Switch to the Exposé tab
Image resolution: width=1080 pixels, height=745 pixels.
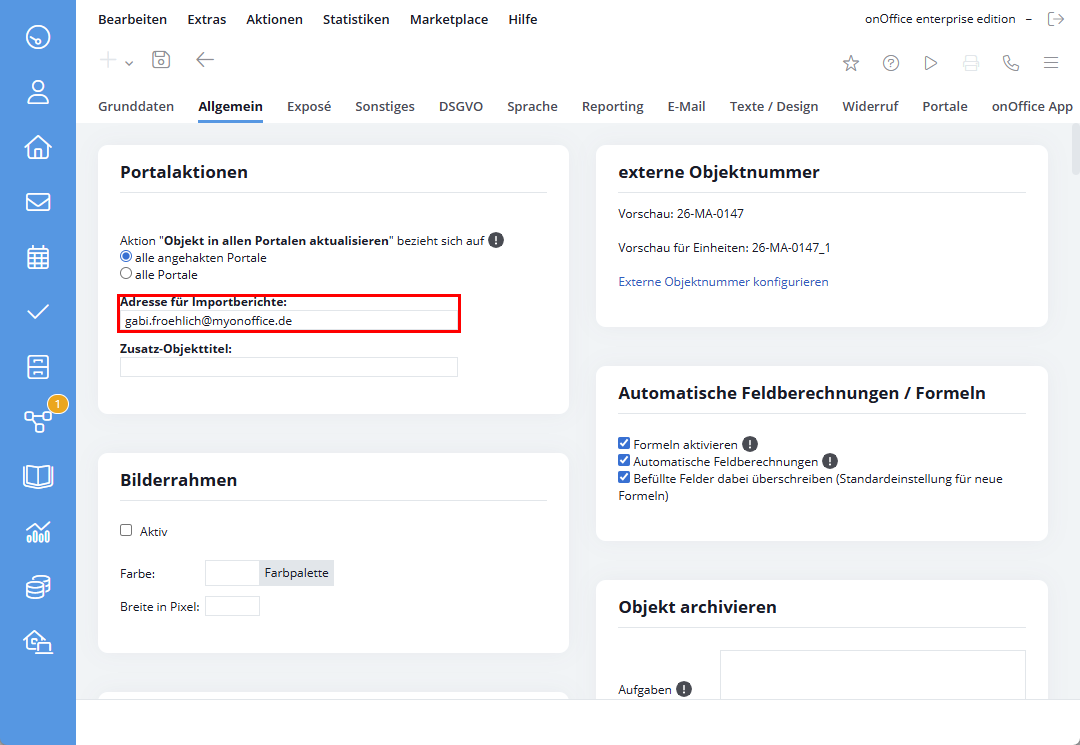point(309,106)
